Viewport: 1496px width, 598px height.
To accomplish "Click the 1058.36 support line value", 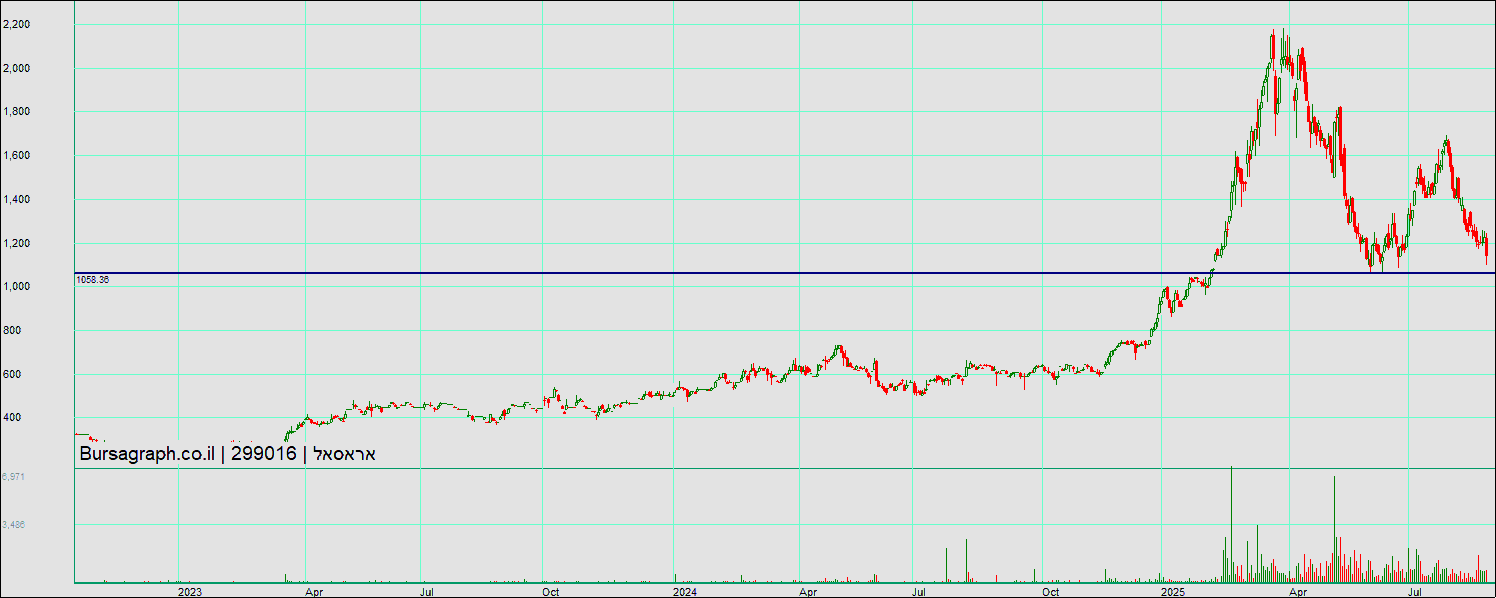I will coord(92,280).
